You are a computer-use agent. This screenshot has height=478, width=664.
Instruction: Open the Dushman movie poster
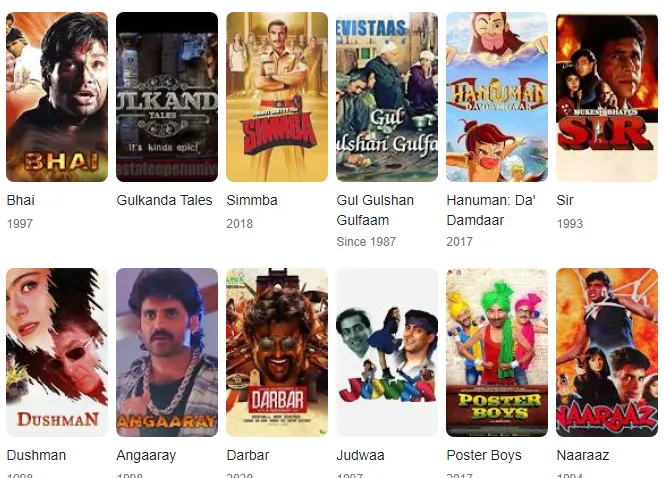[x=57, y=352]
